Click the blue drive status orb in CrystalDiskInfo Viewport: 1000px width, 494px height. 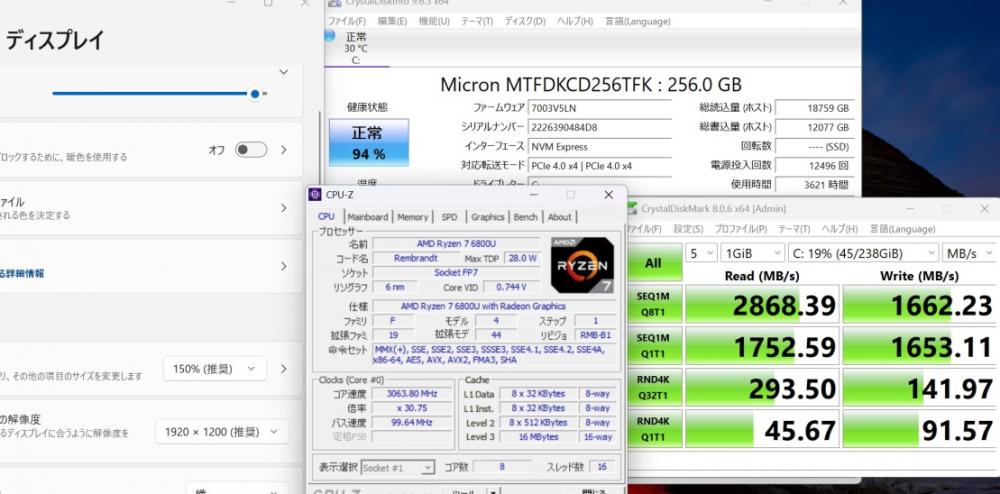pos(329,36)
